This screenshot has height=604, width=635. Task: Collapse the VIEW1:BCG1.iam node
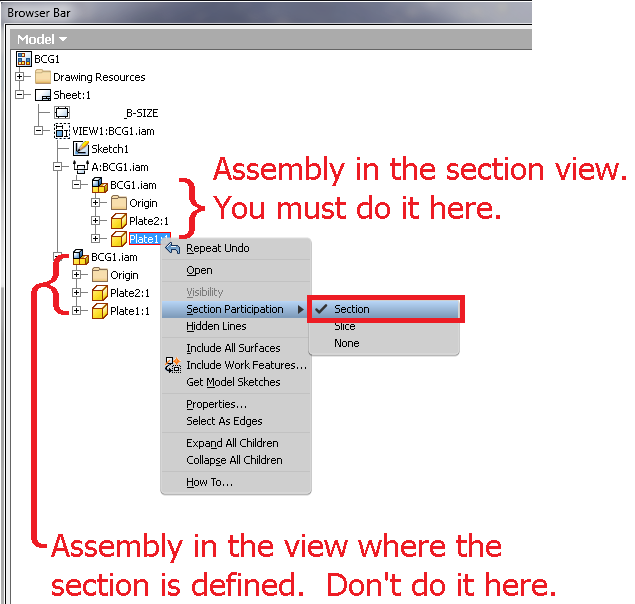38,131
